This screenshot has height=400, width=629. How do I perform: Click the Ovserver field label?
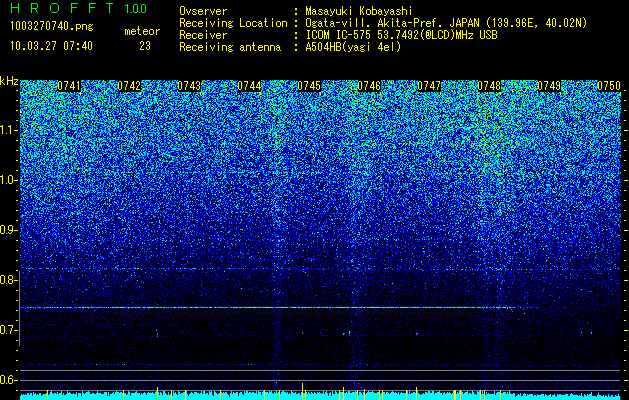tap(203, 11)
